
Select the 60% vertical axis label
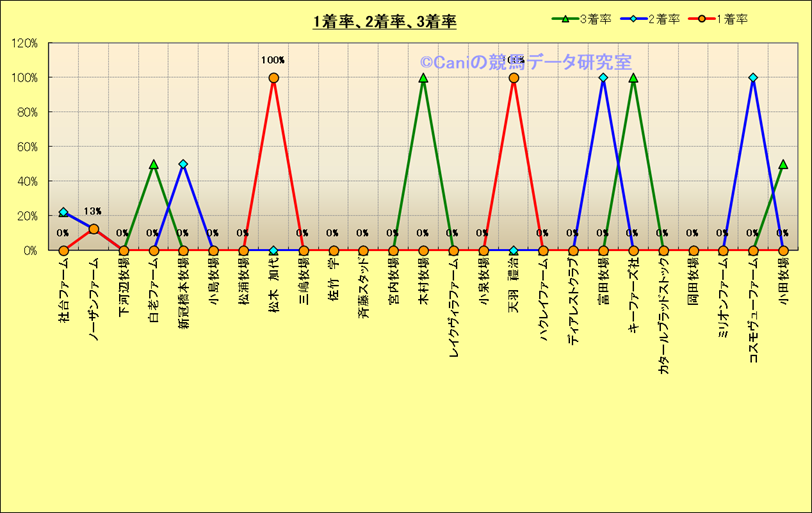[x=26, y=147]
